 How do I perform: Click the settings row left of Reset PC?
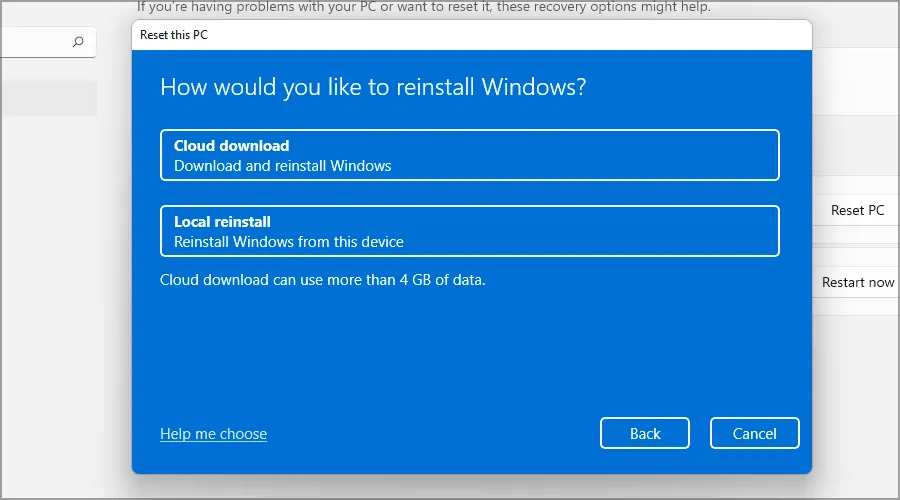click(x=818, y=211)
